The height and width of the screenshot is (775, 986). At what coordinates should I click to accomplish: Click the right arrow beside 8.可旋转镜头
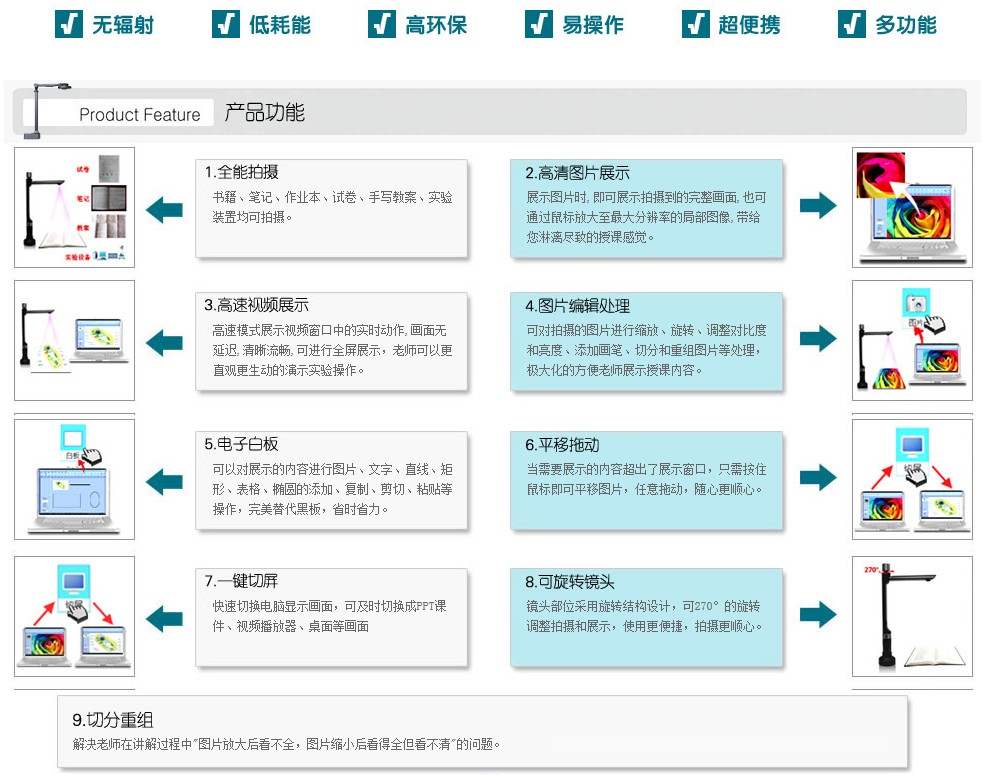818,615
